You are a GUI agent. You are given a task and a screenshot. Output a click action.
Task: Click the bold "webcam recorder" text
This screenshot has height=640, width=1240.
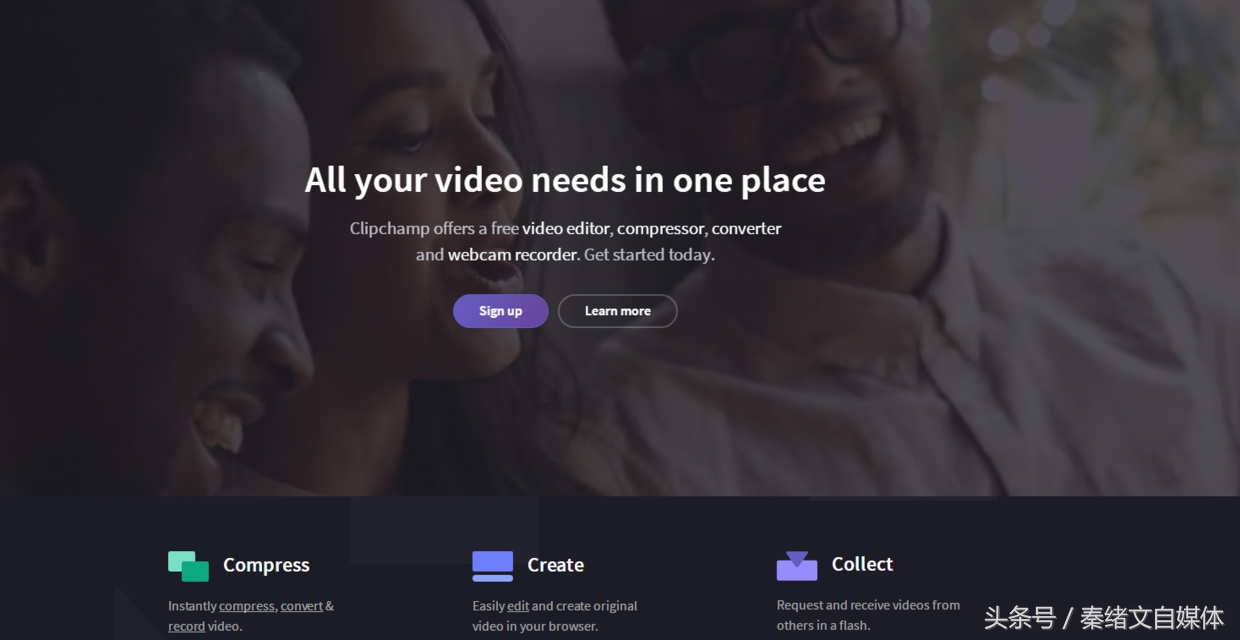click(513, 255)
